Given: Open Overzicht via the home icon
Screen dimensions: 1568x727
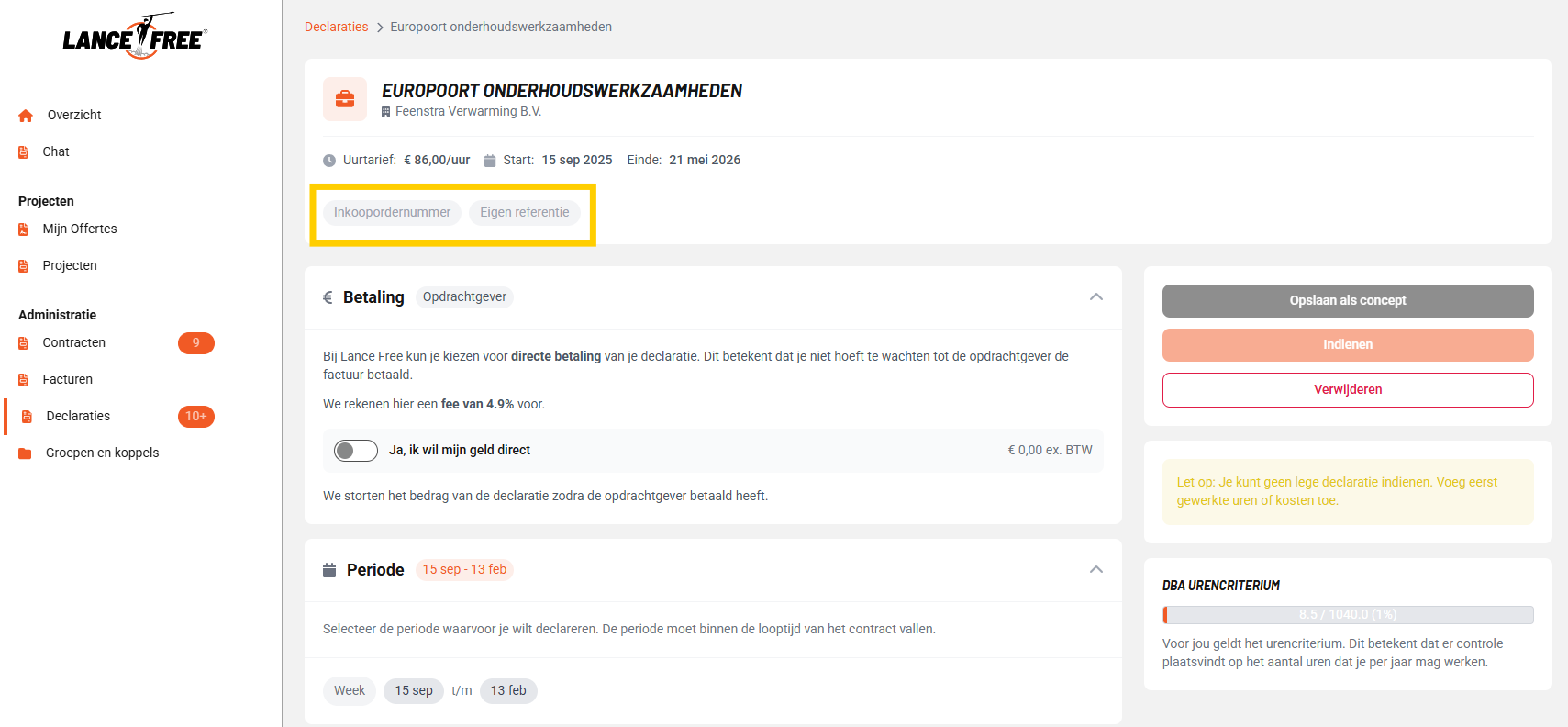Looking at the screenshot, I should (x=26, y=116).
